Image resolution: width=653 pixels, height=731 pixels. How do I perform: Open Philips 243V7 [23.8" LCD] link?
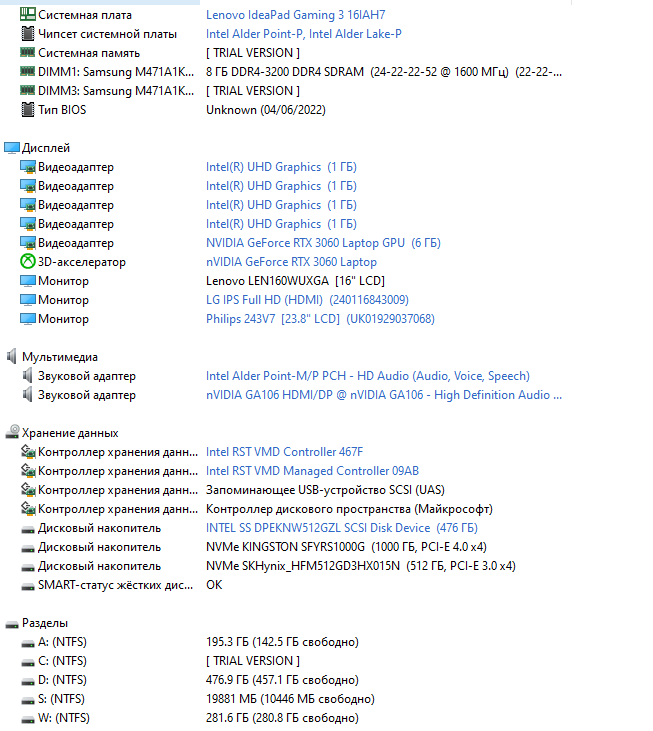click(x=320, y=319)
